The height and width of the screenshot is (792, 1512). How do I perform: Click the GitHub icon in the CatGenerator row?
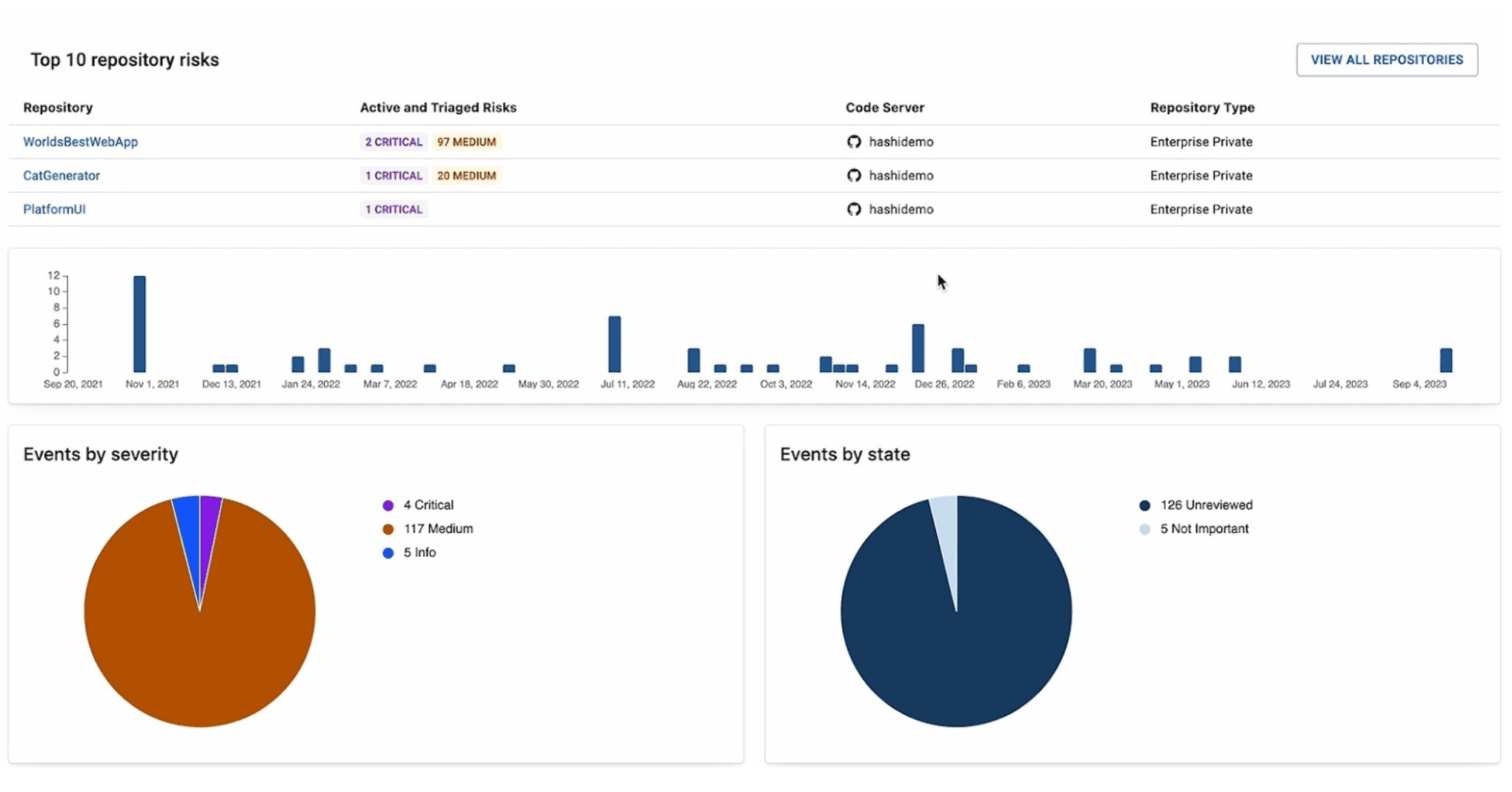854,176
